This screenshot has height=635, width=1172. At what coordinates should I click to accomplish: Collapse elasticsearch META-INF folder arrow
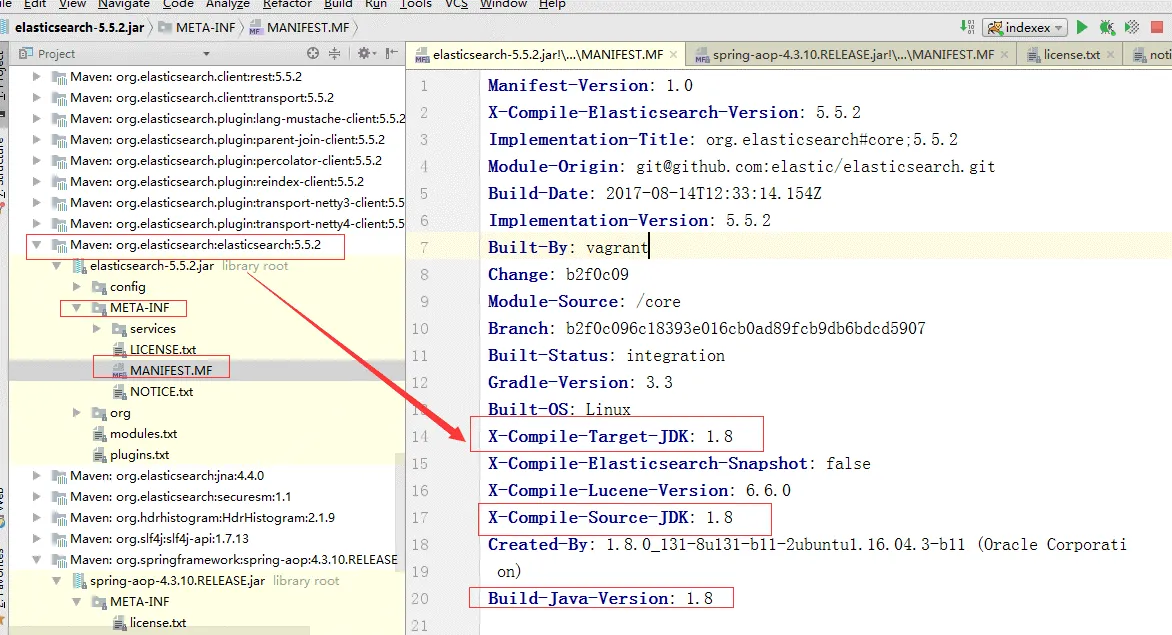click(x=76, y=307)
